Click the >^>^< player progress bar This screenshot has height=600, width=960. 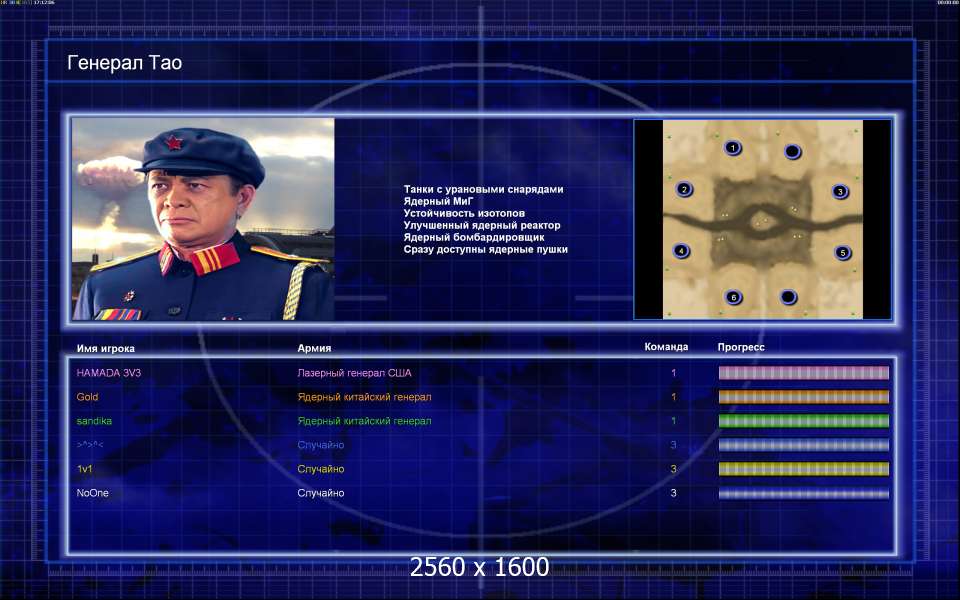803,445
